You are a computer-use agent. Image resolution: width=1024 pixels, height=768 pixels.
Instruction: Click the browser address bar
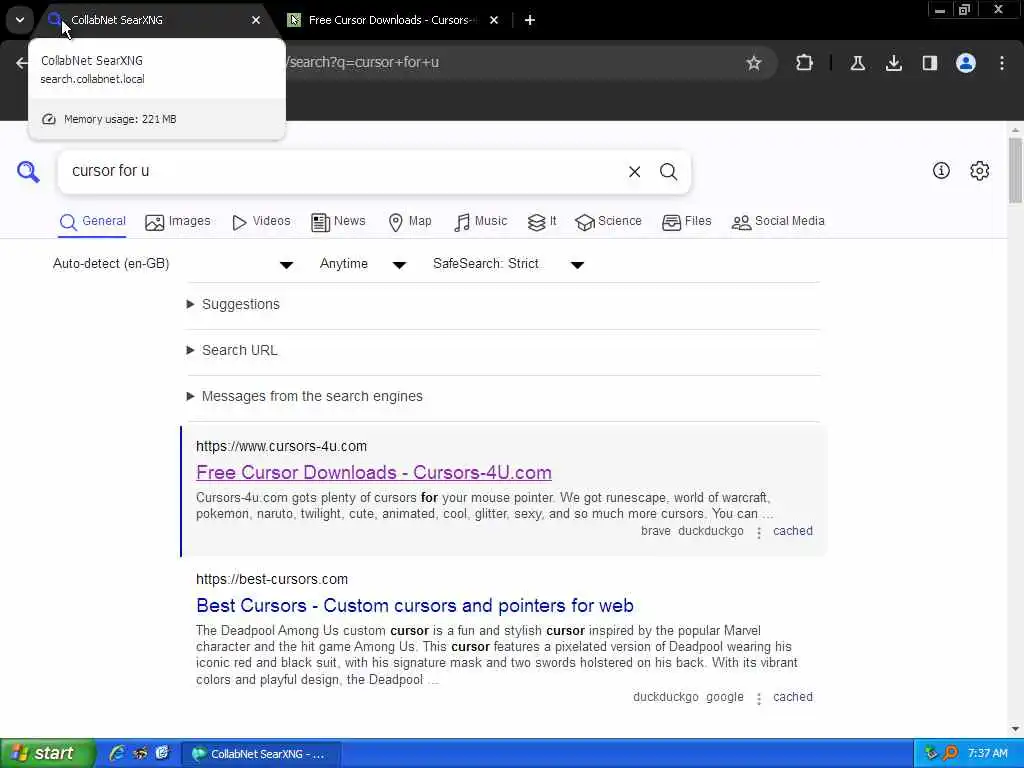click(509, 63)
